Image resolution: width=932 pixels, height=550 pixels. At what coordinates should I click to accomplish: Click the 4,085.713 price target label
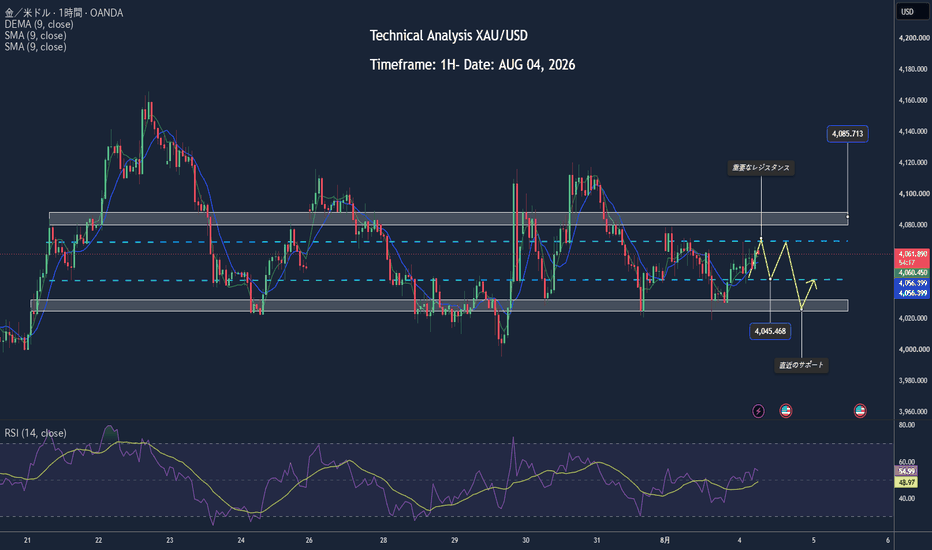click(847, 134)
